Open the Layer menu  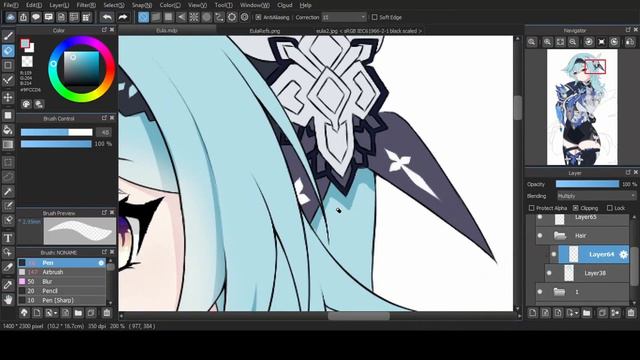[x=59, y=5]
